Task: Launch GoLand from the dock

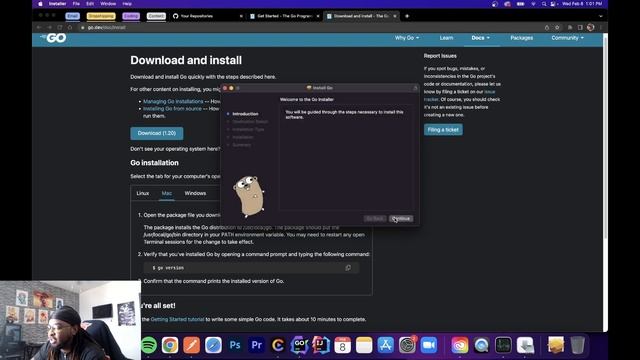Action: pyautogui.click(x=299, y=345)
